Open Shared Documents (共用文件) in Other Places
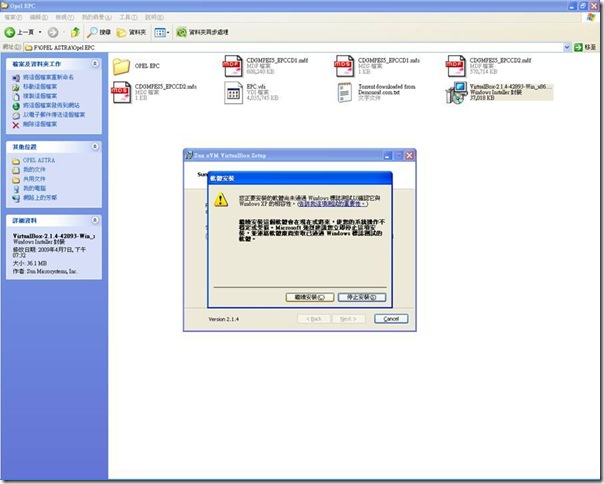604x484 pixels. 34,179
